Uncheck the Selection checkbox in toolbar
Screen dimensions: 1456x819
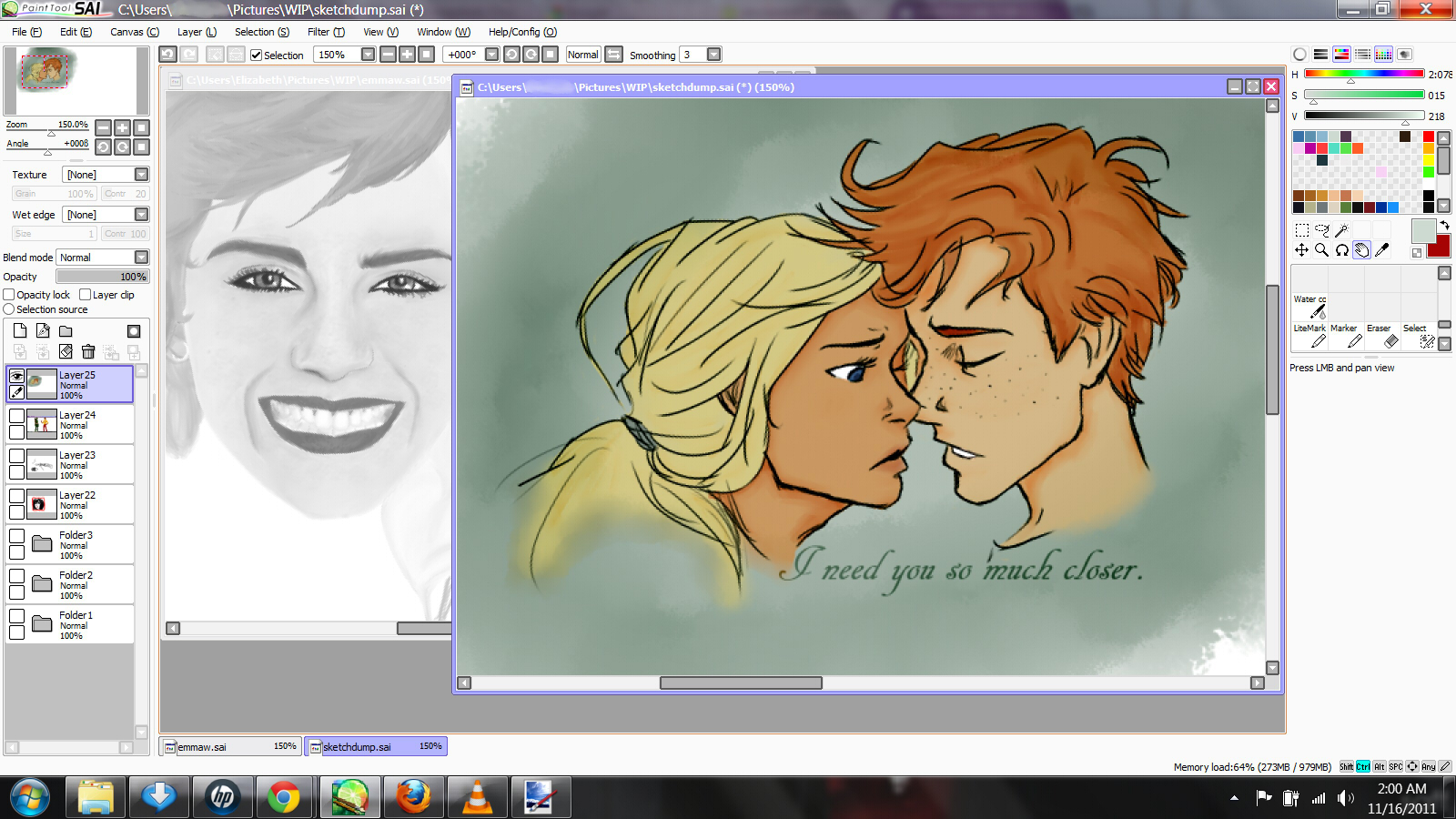(257, 56)
